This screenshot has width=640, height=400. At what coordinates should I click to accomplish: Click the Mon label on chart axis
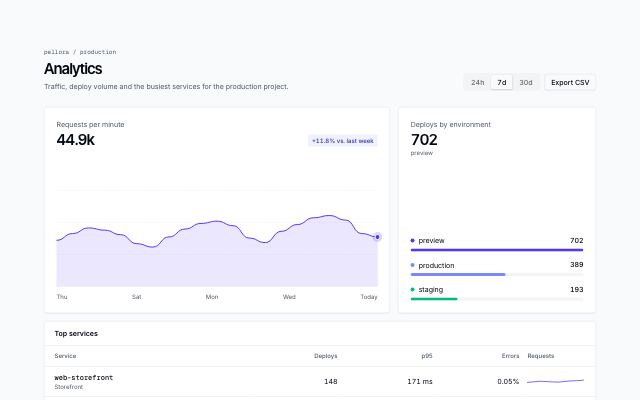pos(212,297)
